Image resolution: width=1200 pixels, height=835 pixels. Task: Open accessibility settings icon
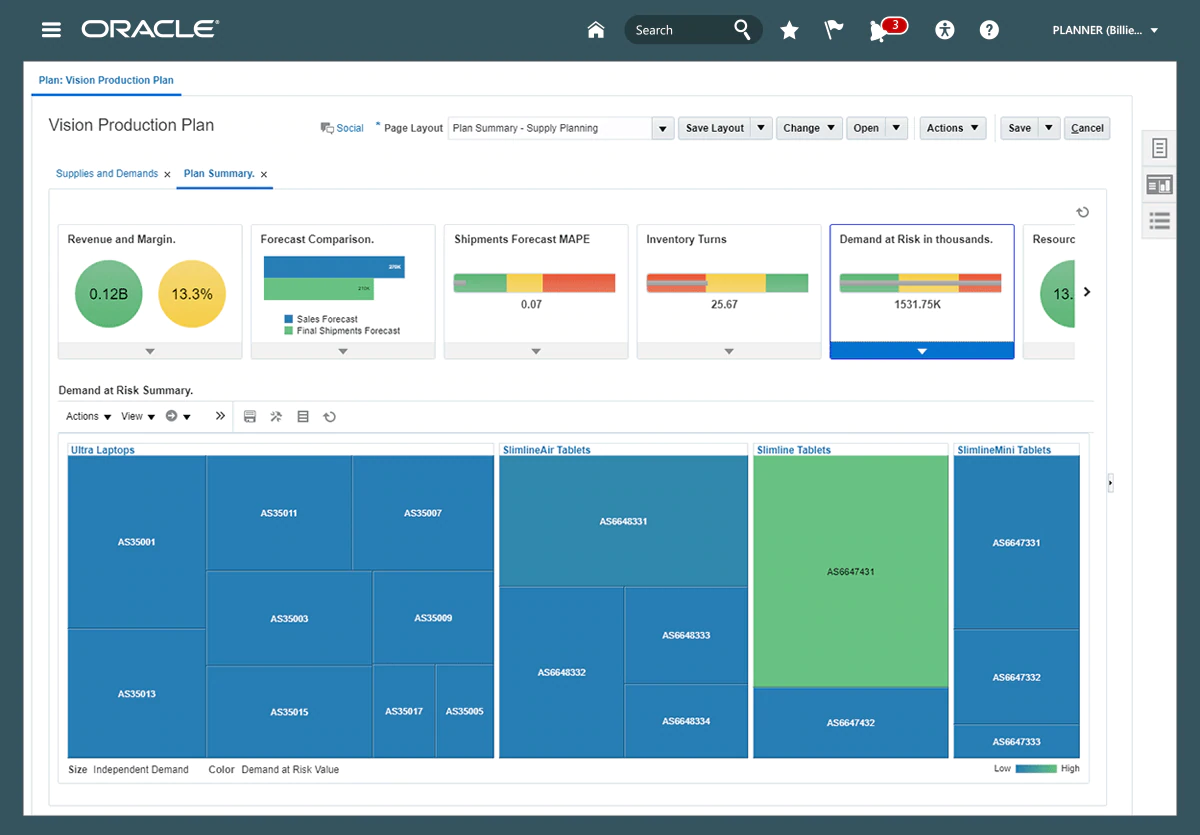point(945,30)
